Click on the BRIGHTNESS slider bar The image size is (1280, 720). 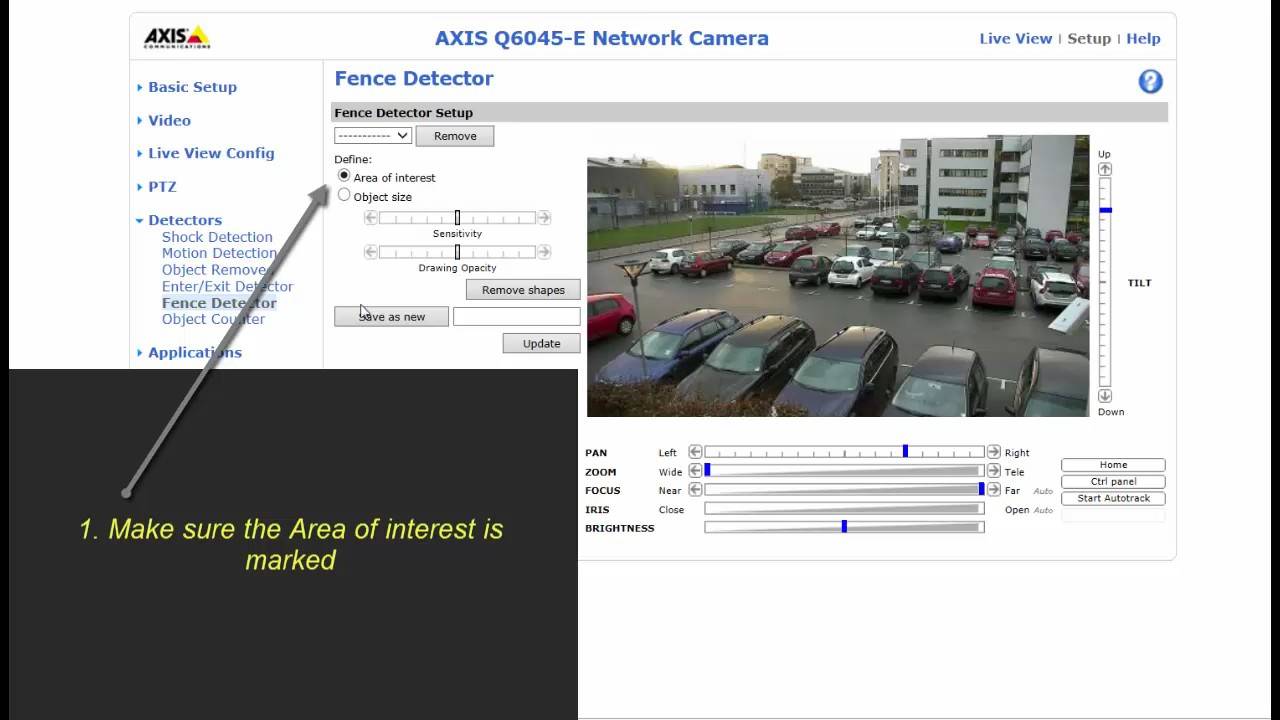(x=844, y=527)
